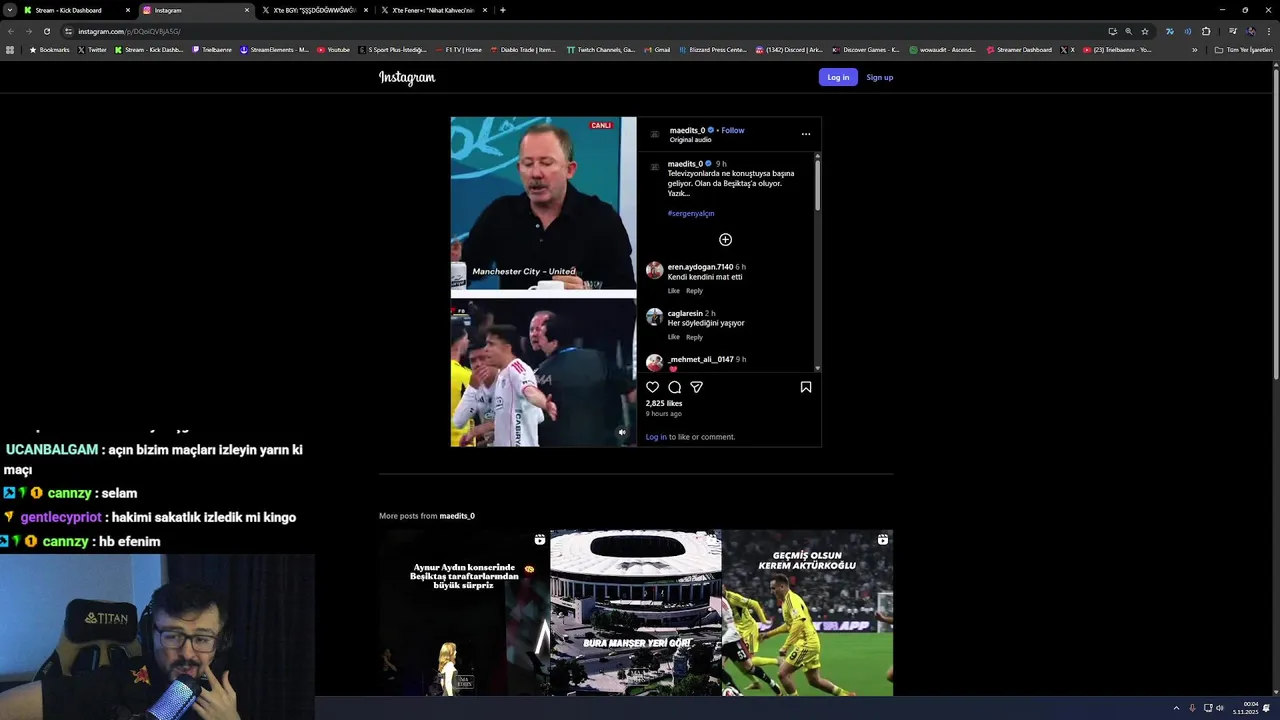Open the Extensions puzzle icon
Screen dimensions: 1280x720
point(1206,31)
